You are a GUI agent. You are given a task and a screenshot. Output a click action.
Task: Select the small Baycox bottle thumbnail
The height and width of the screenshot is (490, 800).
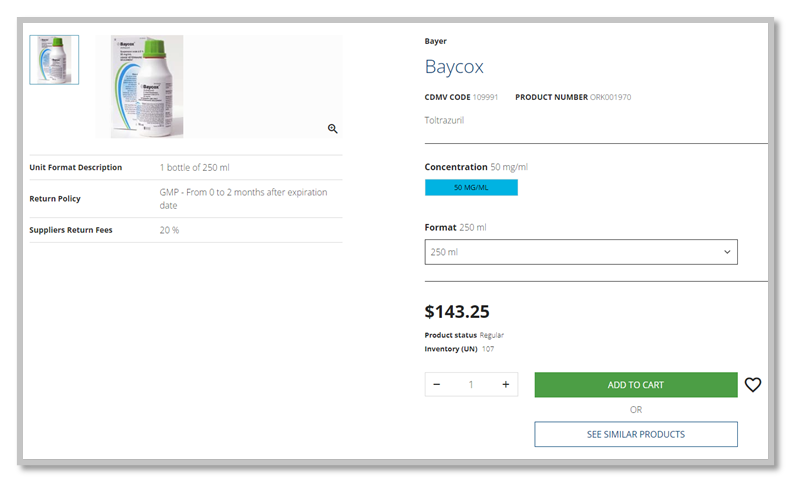[x=54, y=60]
